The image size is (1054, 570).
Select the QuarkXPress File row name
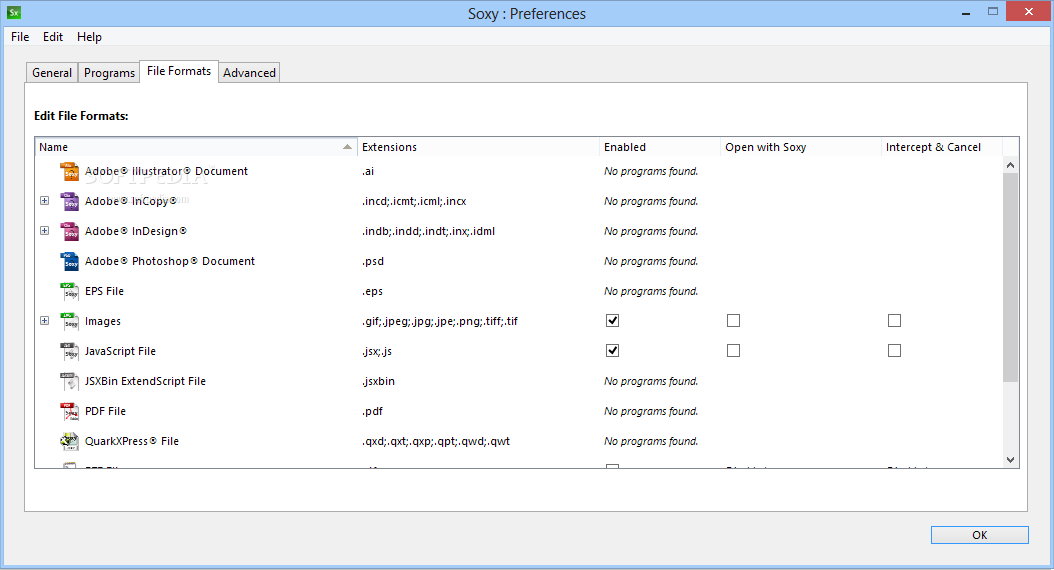pos(132,441)
